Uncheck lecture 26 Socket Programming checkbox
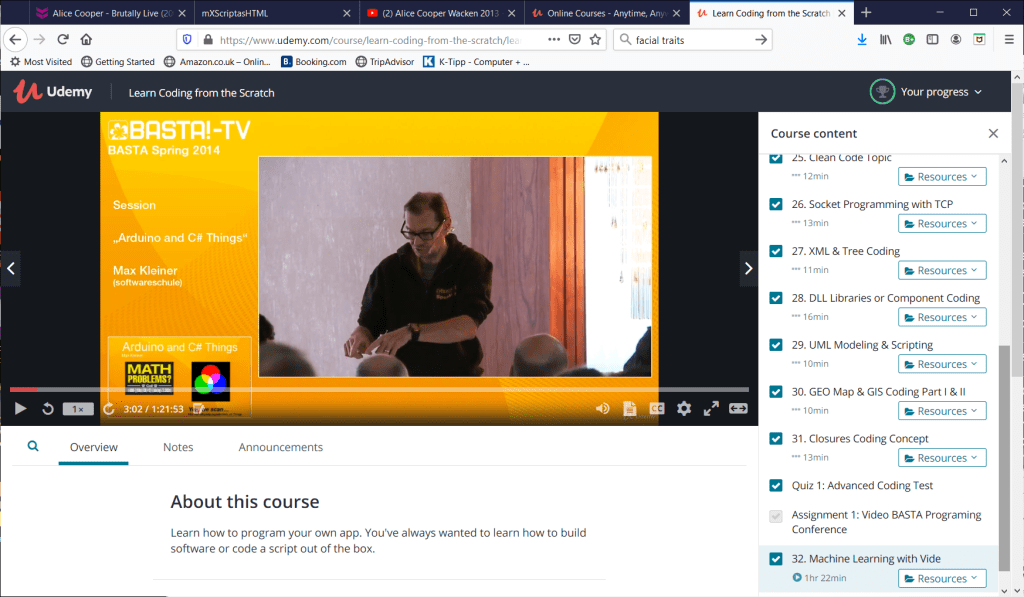1024x597 pixels. coord(776,204)
